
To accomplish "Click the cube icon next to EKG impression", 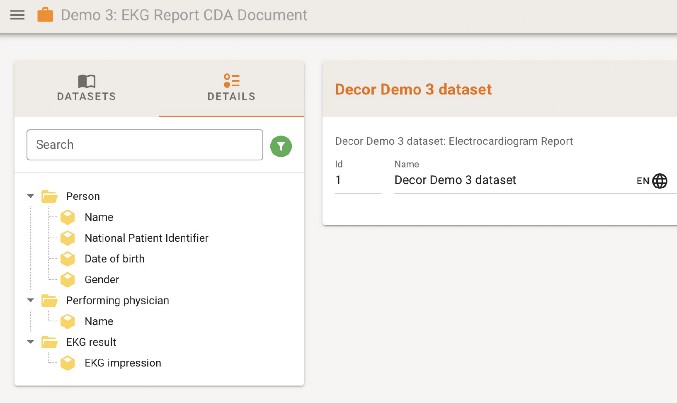I will click(x=68, y=363).
